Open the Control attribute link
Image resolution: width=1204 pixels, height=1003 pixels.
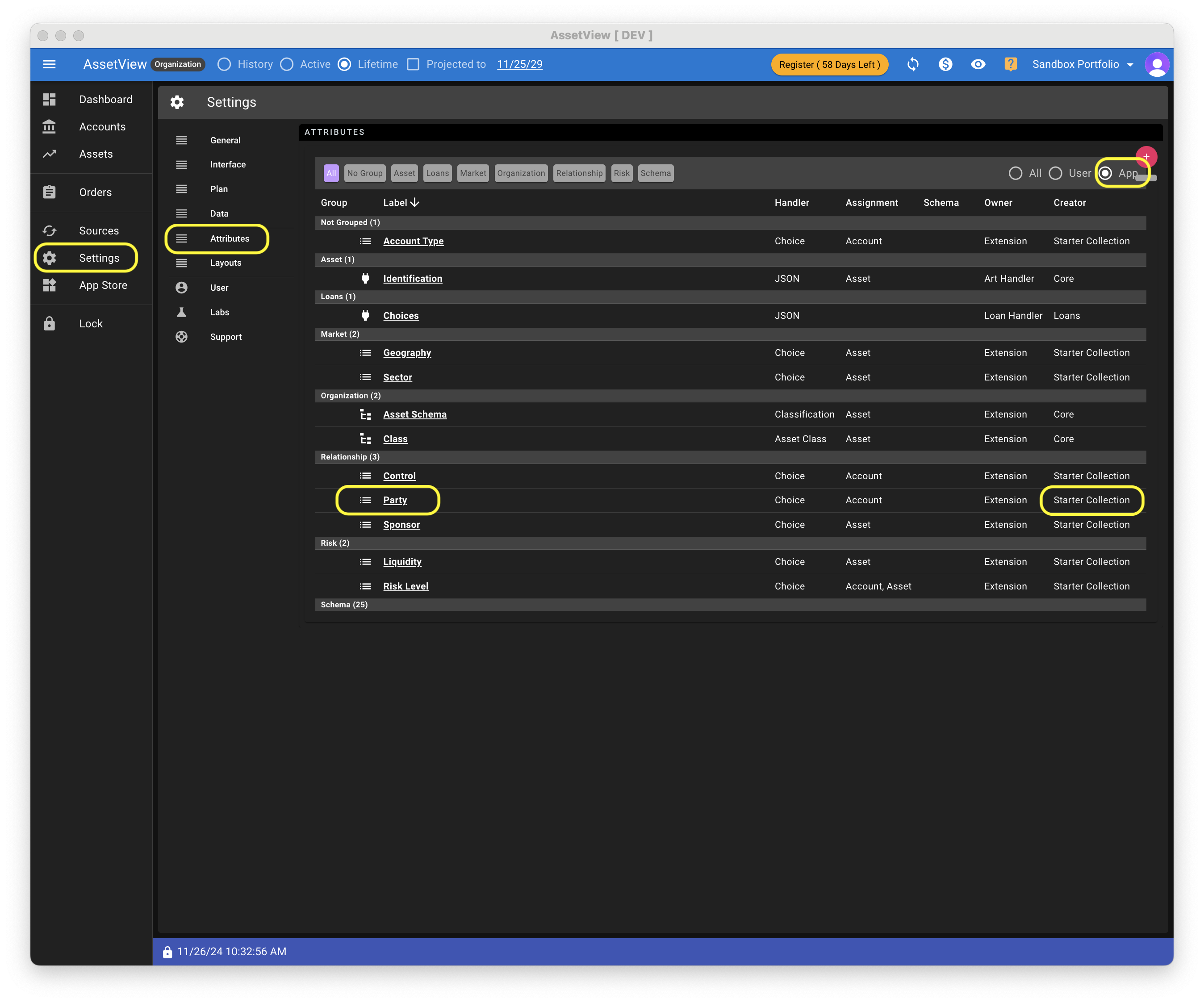click(x=400, y=476)
